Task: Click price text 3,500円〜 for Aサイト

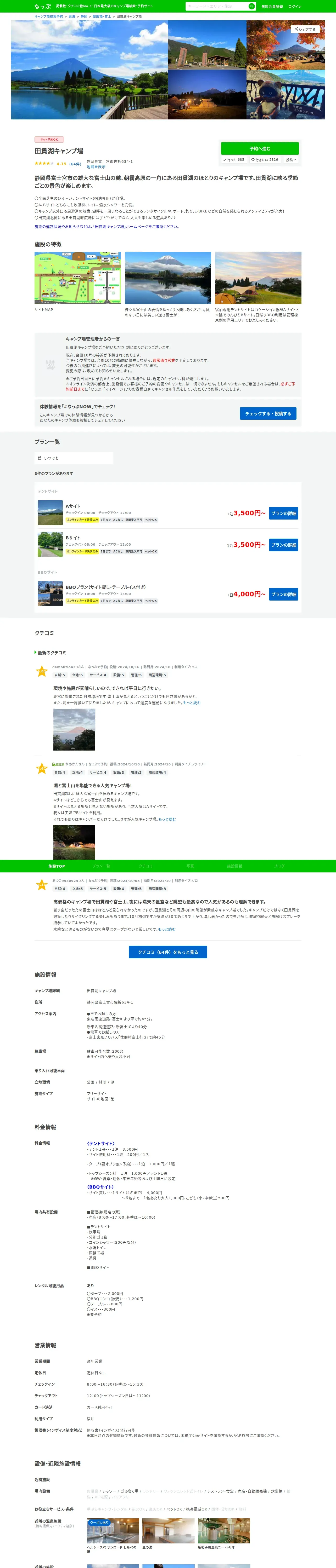Action: pyautogui.click(x=249, y=513)
